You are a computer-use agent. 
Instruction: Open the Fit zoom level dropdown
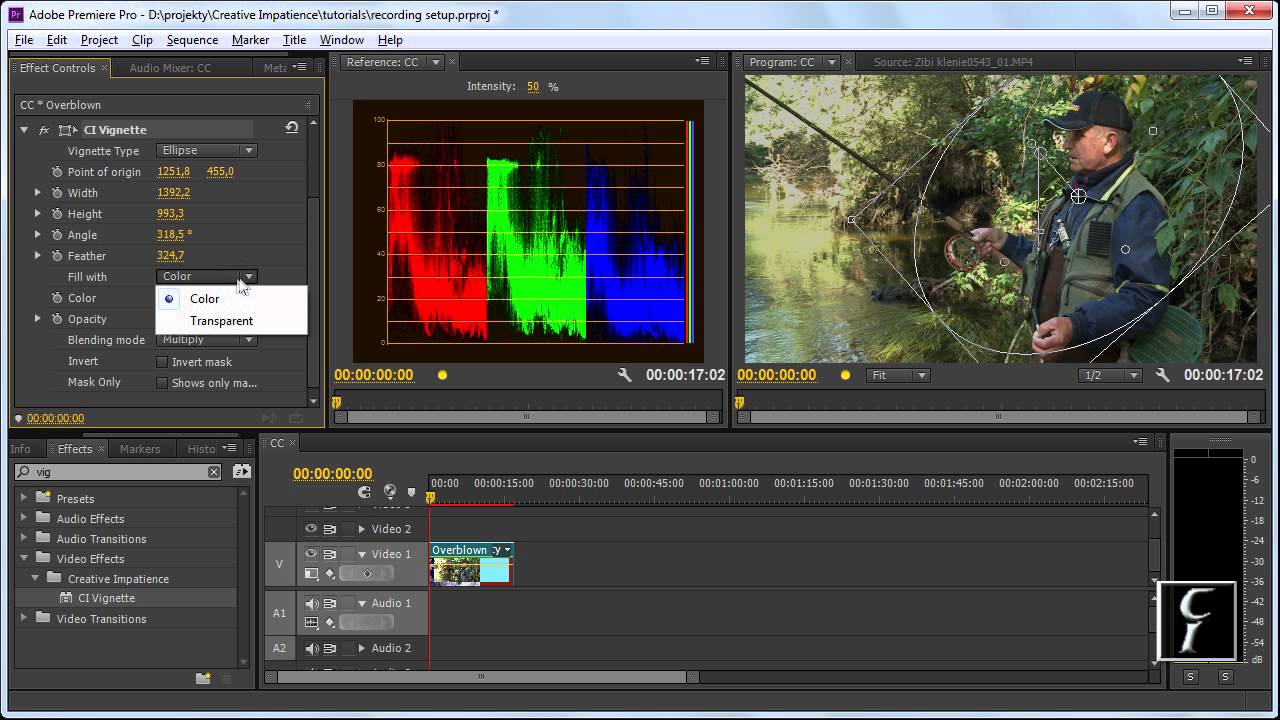click(898, 375)
